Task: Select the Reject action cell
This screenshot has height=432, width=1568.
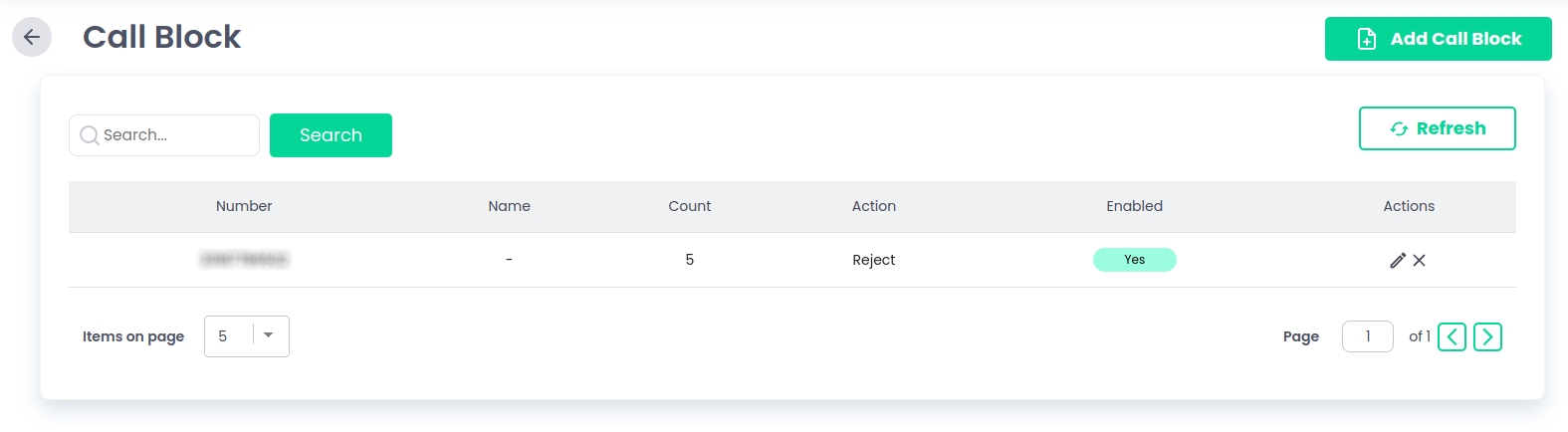Action: 873,260
